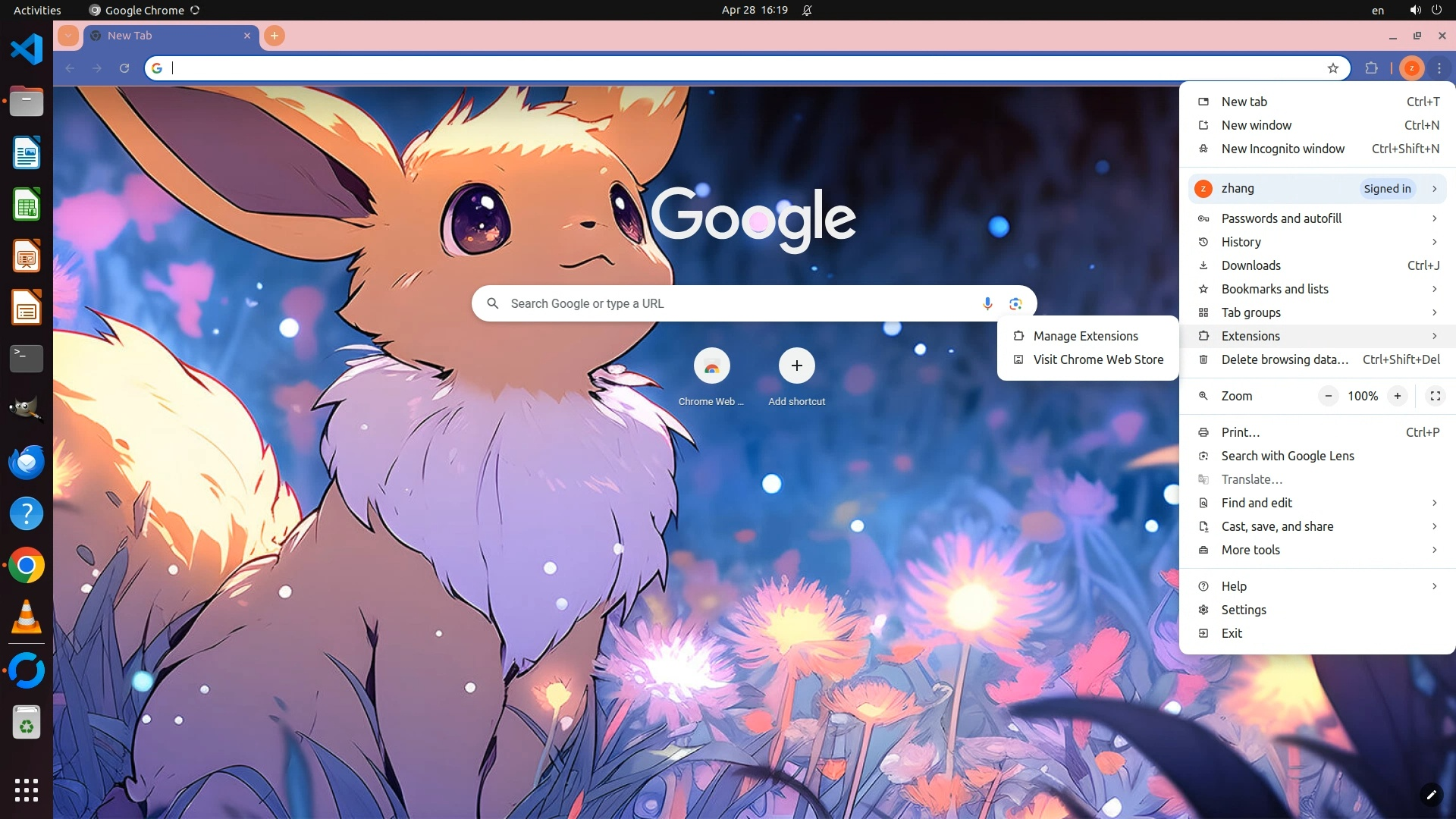This screenshot has width=1456, height=819.
Task: Click the Google search box
Action: (x=728, y=303)
